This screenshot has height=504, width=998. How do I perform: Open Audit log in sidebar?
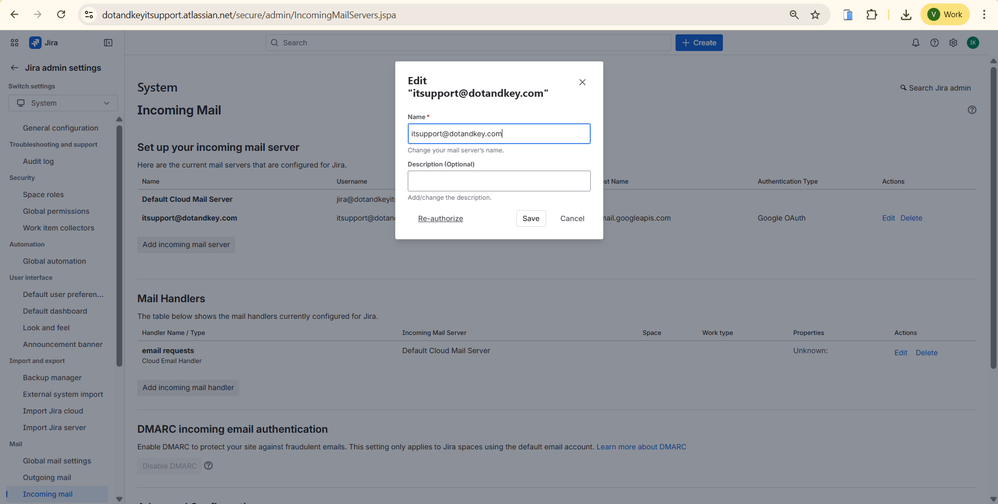pyautogui.click(x=38, y=161)
